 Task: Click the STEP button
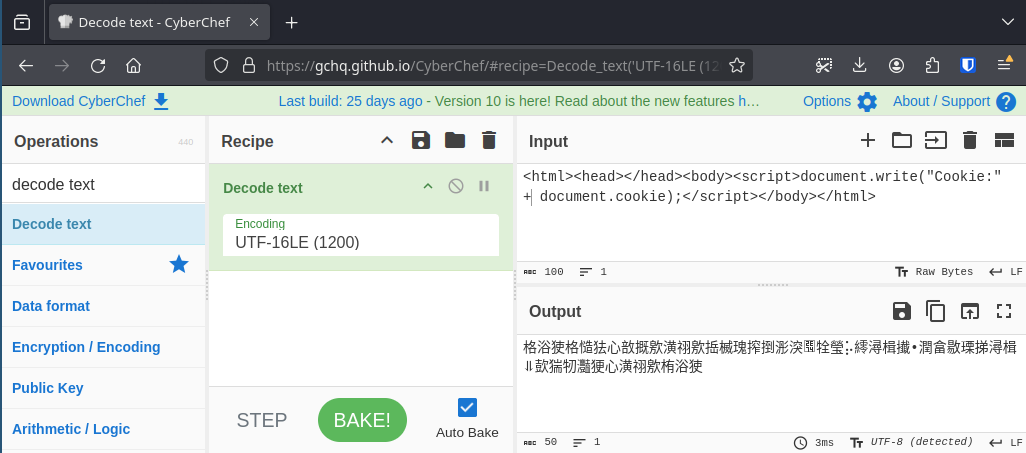click(262, 420)
